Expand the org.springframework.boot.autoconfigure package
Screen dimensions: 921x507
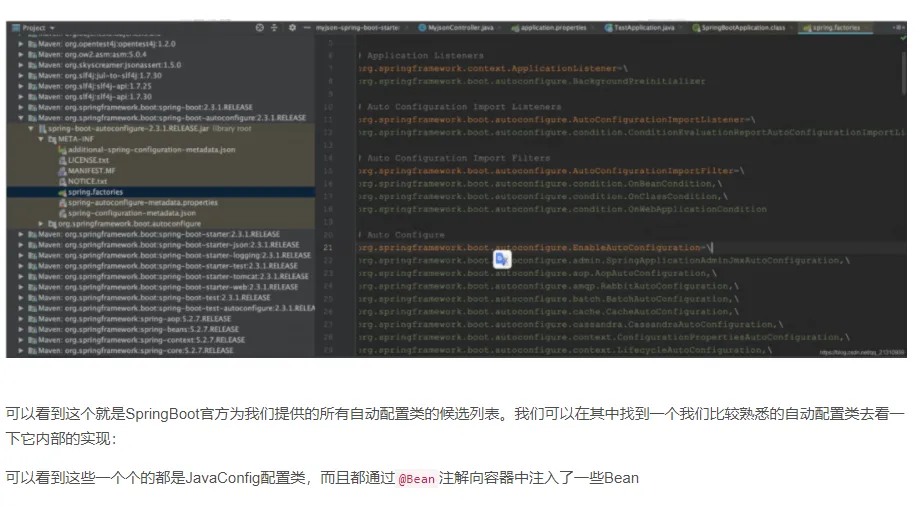click(41, 224)
